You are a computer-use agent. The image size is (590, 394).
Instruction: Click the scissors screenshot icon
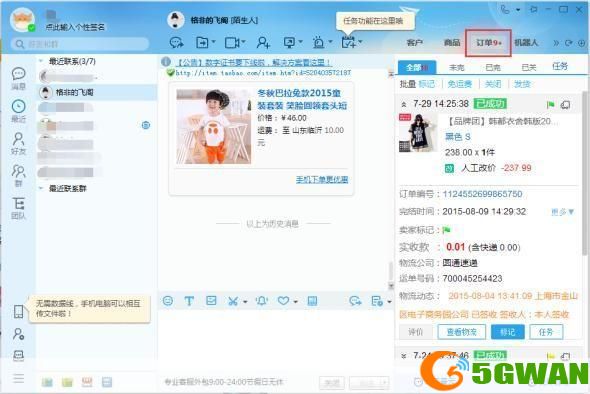coord(233,301)
